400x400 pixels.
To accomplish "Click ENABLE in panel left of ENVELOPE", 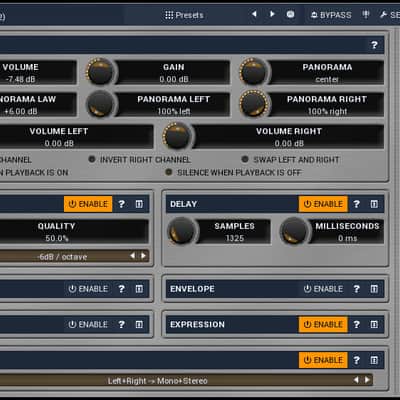I will [x=88, y=289].
